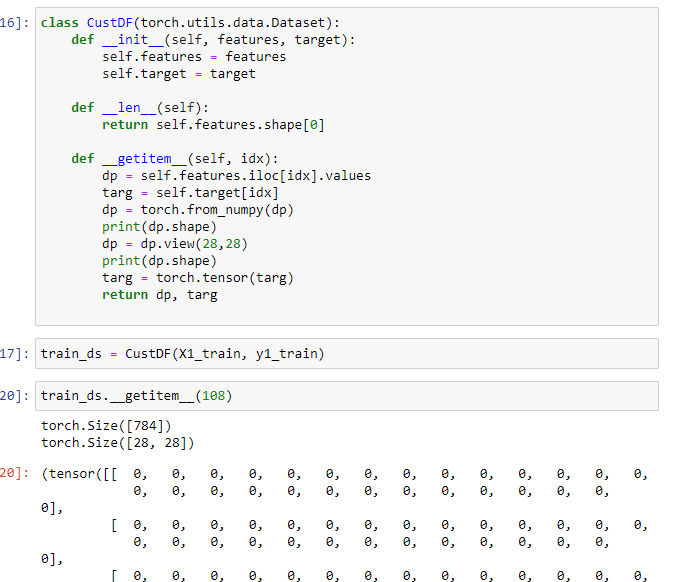The height and width of the screenshot is (582, 673).
Task: Click the return dp, targ line
Action: (x=159, y=295)
